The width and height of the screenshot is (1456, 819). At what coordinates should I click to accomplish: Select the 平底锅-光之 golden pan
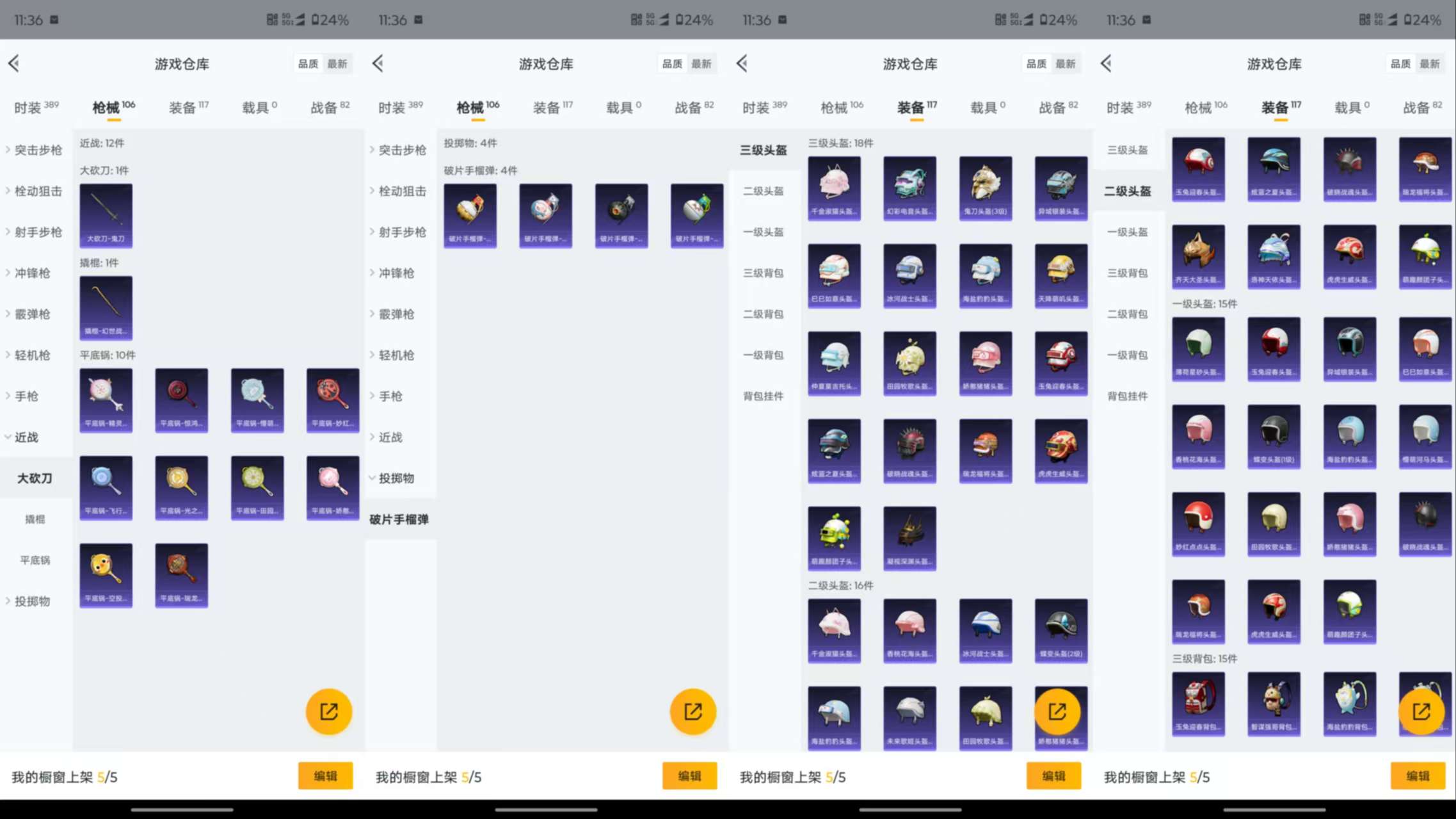tap(181, 487)
